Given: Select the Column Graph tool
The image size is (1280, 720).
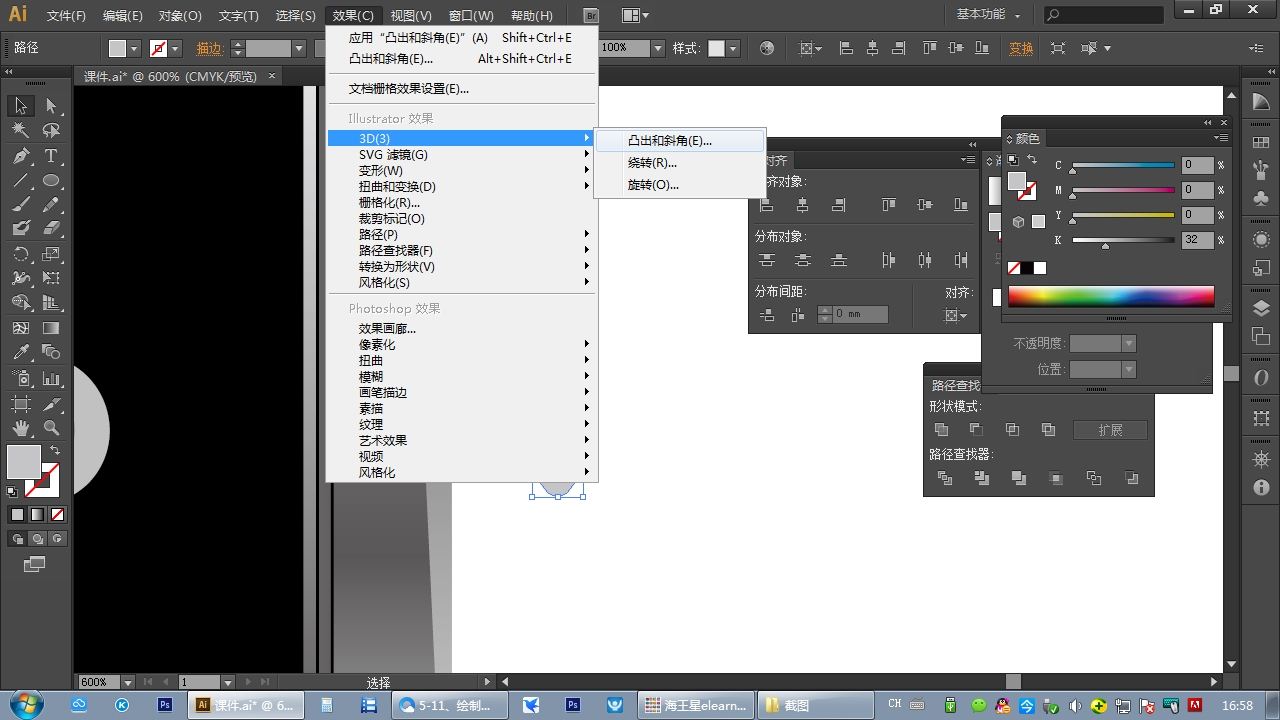Looking at the screenshot, I should point(51,379).
